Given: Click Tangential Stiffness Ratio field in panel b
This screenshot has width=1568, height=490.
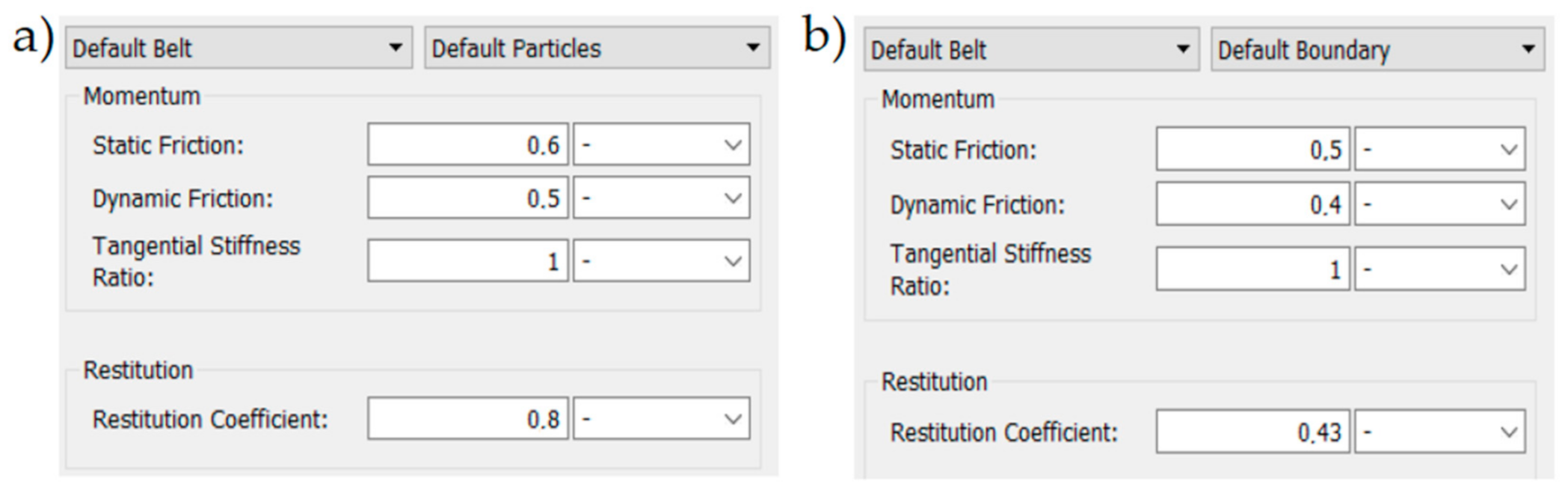Looking at the screenshot, I should coord(1252,269).
